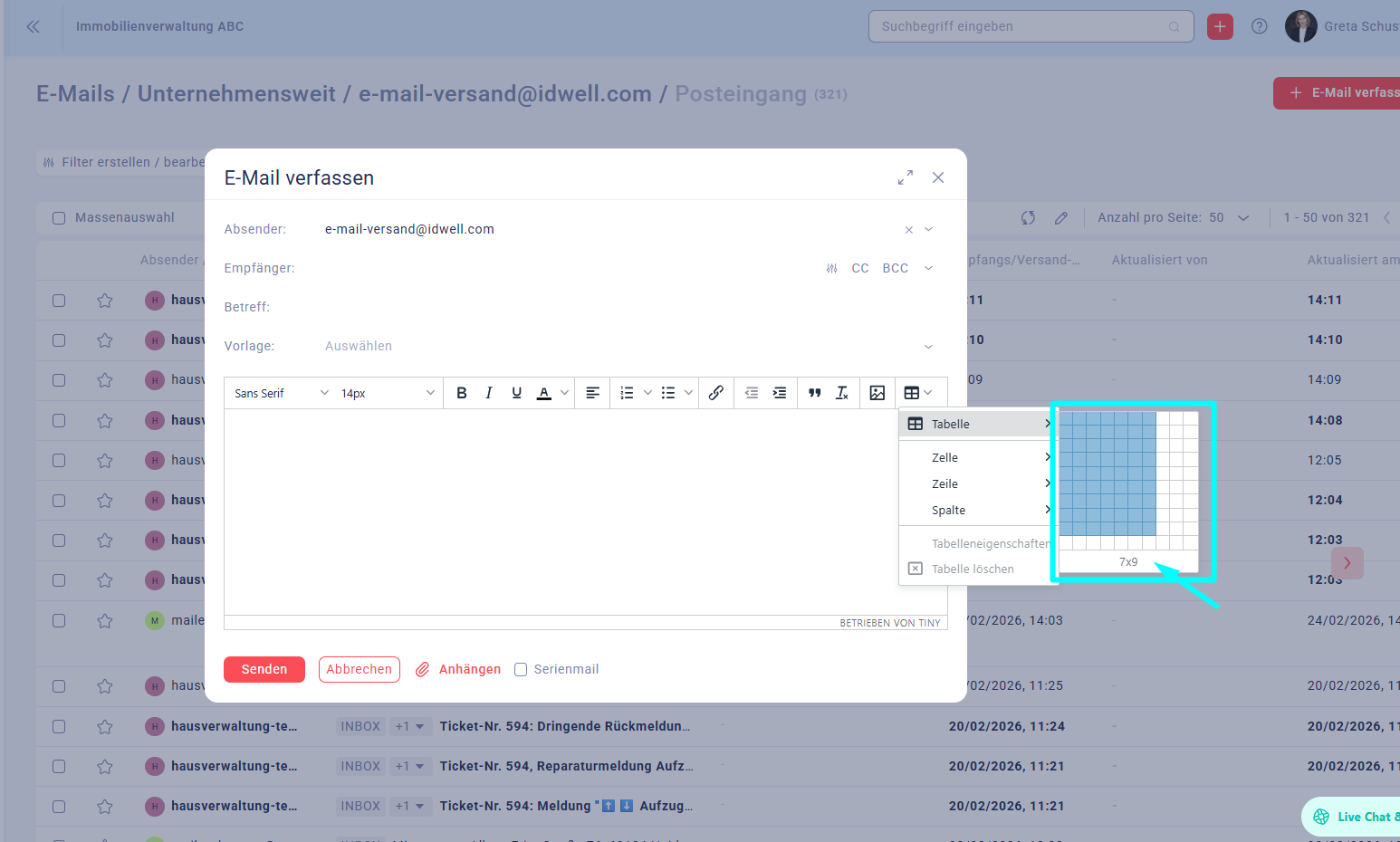This screenshot has height=842, width=1400.
Task: Star the email received at 14:11
Action: 105,301
